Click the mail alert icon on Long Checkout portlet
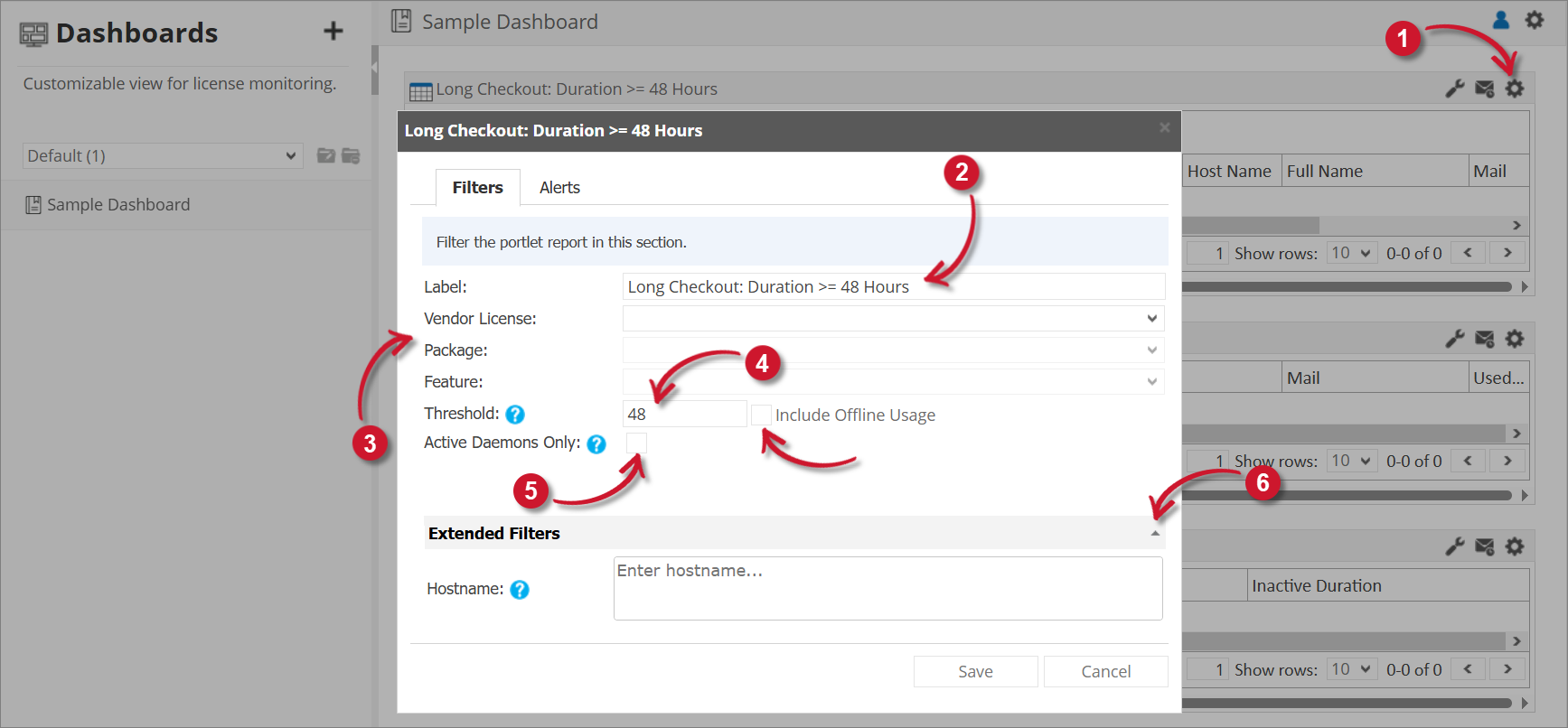1568x728 pixels. coord(1485,89)
